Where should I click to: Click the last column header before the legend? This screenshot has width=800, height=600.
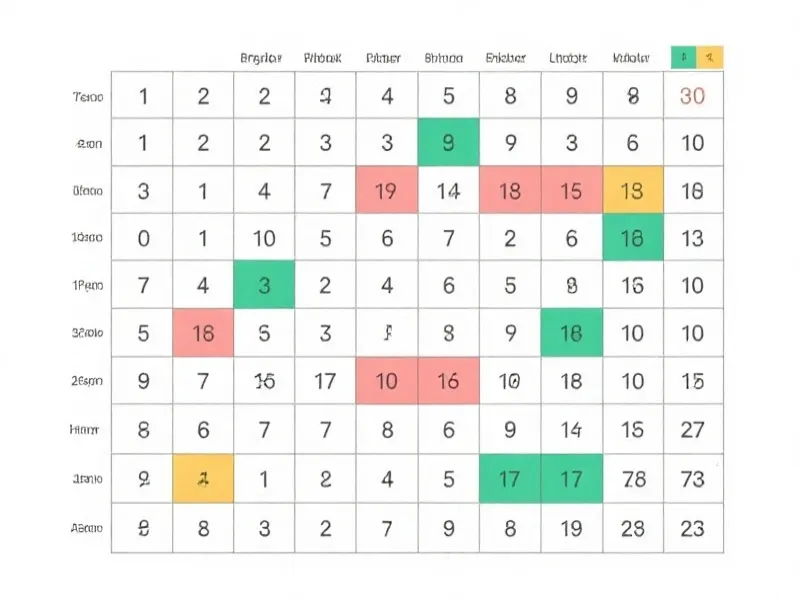[631, 58]
